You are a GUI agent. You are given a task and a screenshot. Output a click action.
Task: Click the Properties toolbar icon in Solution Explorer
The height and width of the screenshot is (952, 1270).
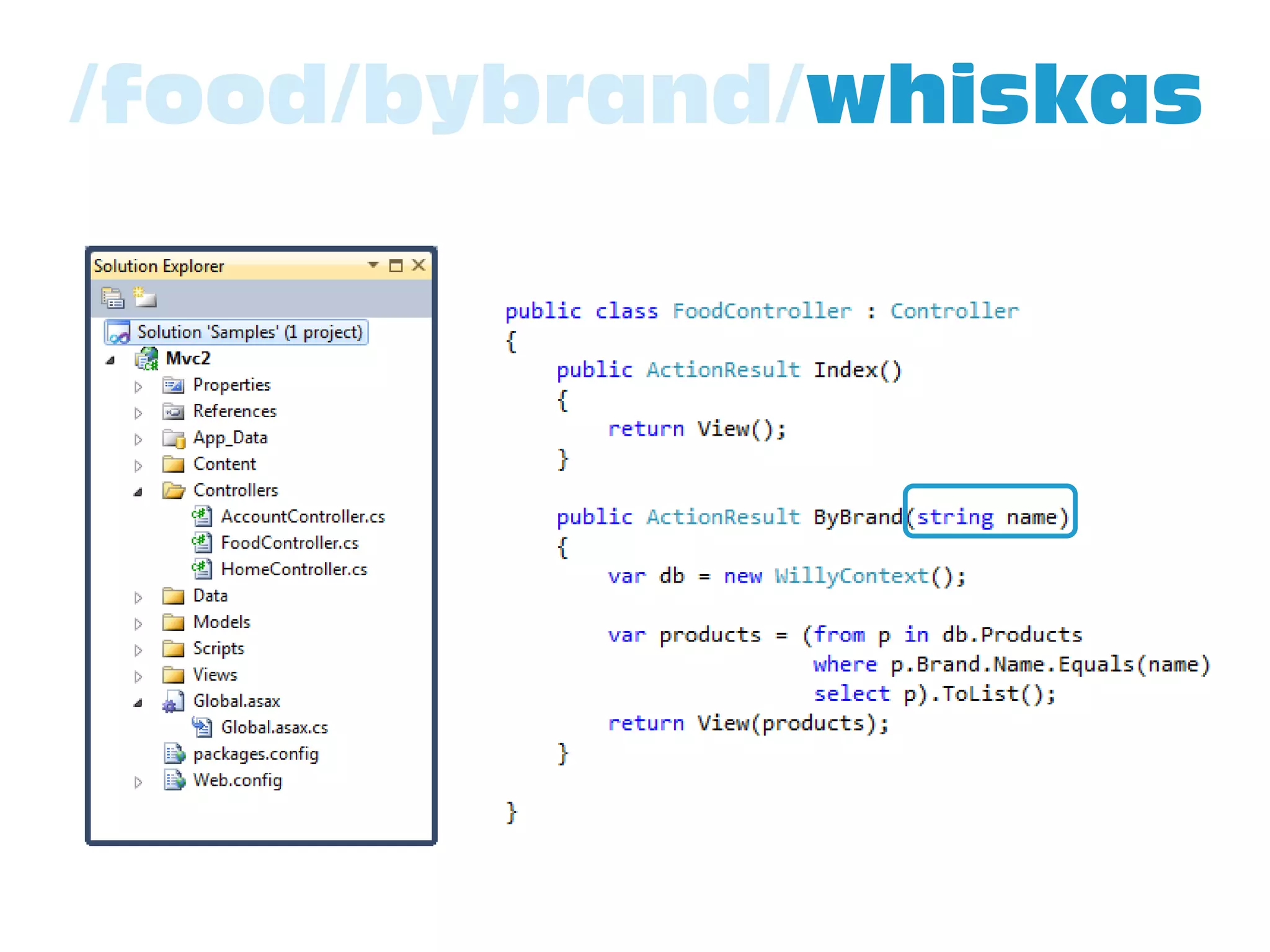click(112, 298)
